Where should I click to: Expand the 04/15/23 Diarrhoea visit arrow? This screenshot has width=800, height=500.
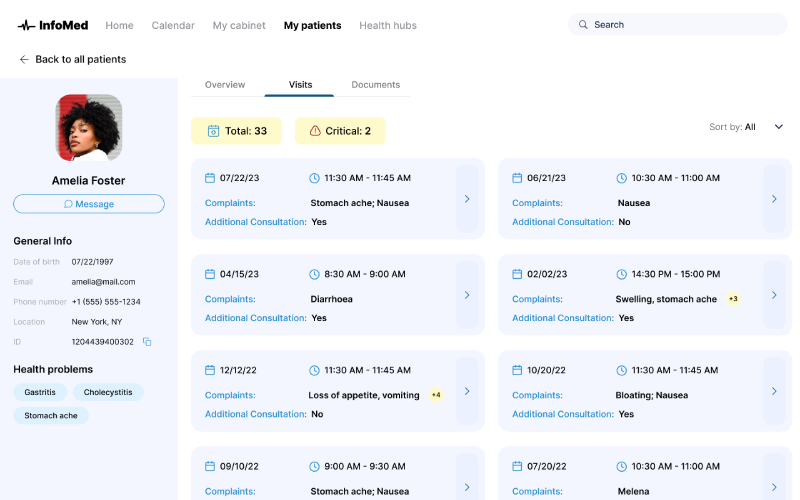pyautogui.click(x=467, y=295)
